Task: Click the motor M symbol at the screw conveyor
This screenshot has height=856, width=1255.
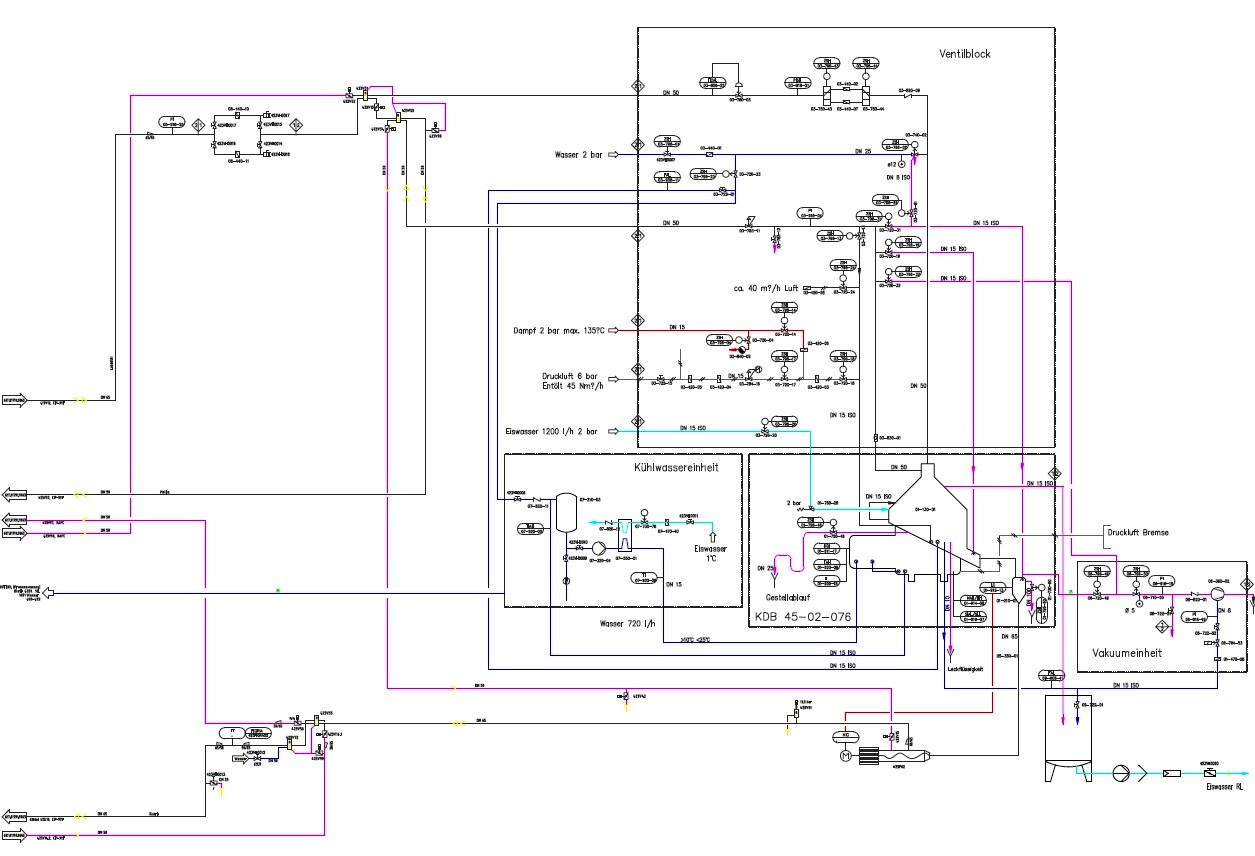Action: (844, 756)
